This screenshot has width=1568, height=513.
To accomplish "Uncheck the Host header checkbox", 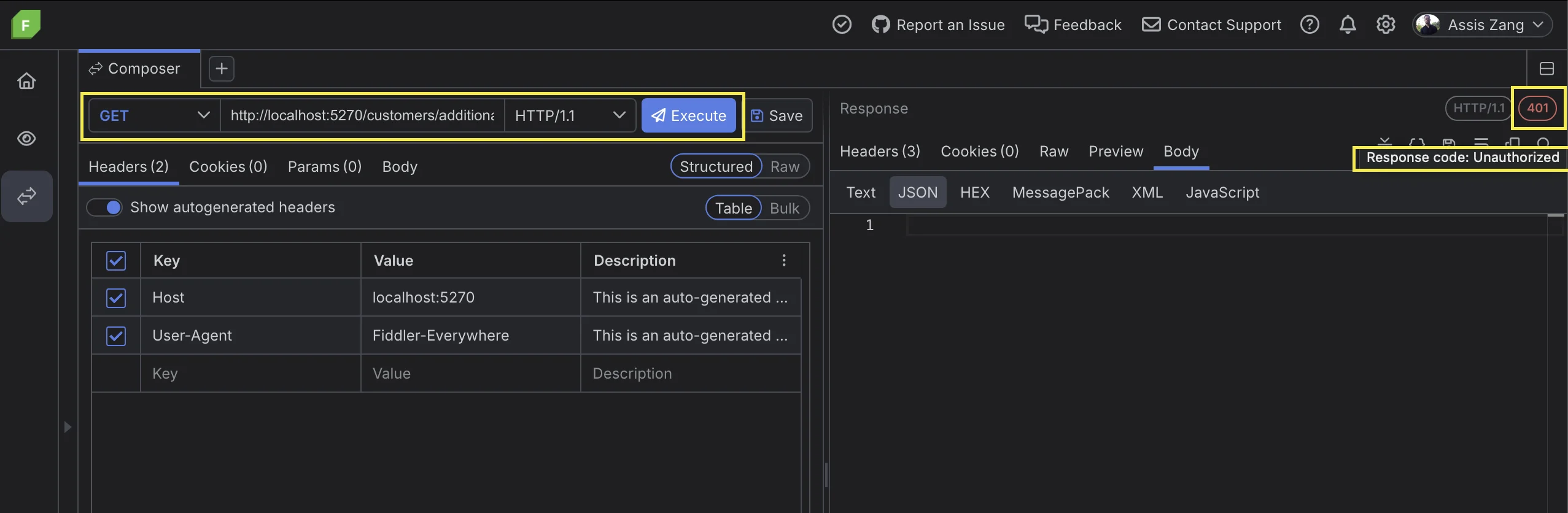I will pos(116,298).
